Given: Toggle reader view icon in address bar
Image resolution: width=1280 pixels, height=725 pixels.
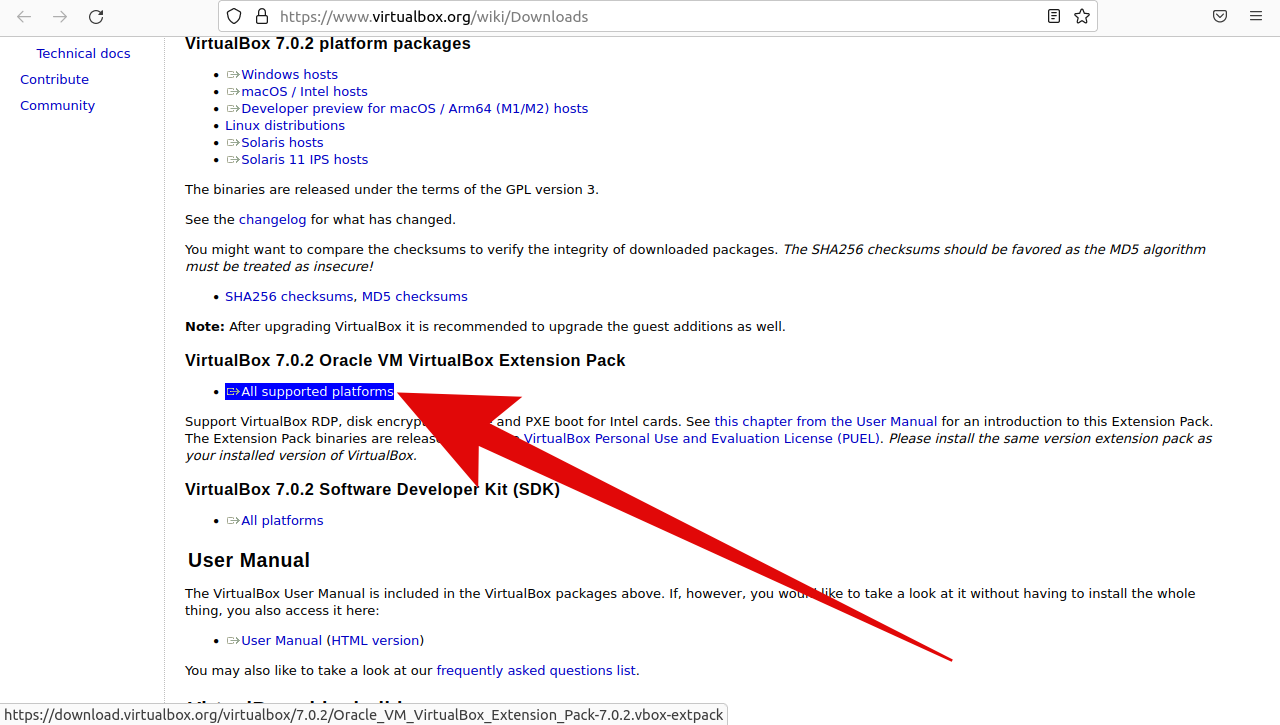Looking at the screenshot, I should (1054, 16).
